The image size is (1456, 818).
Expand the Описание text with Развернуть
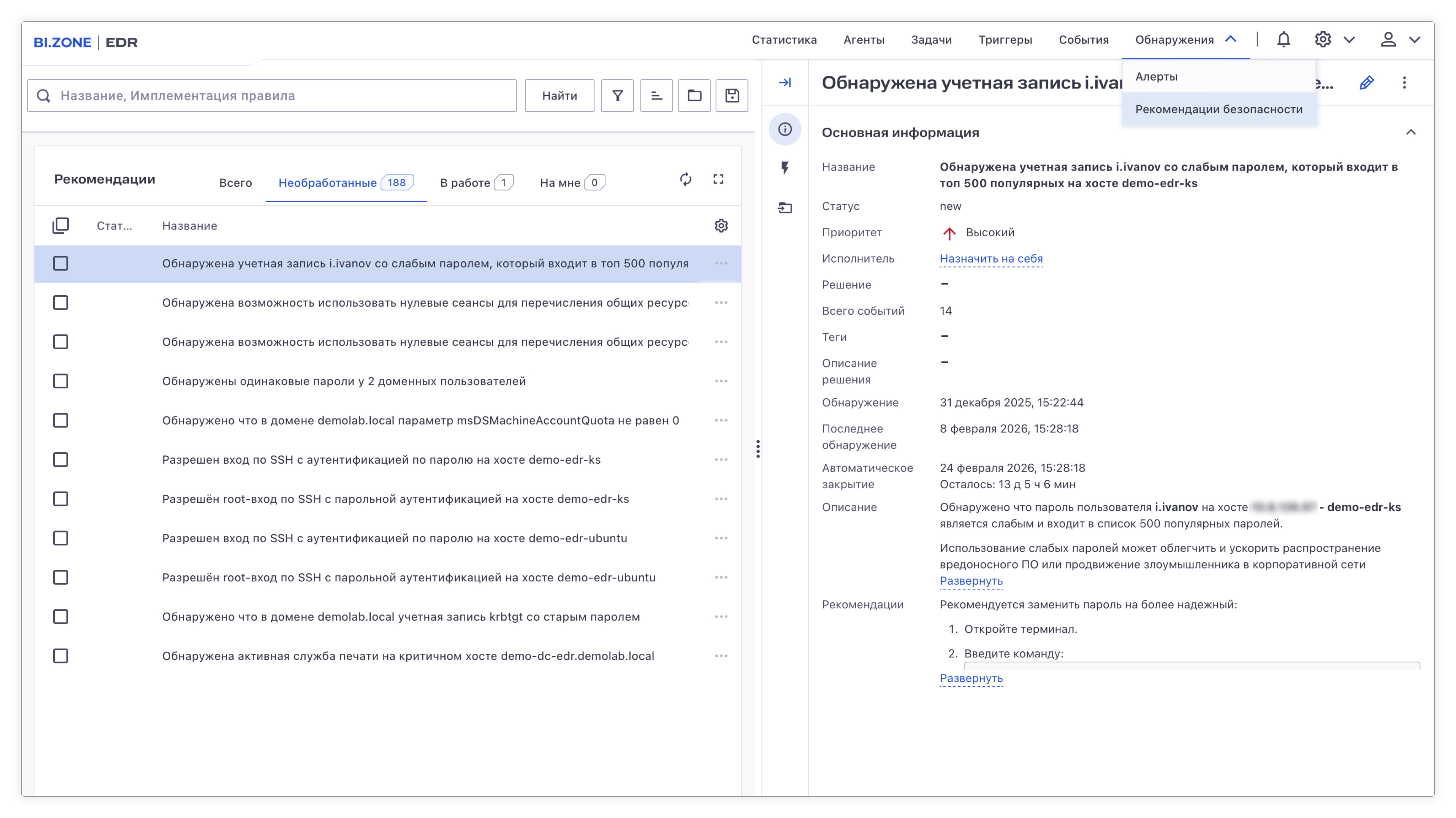click(x=971, y=581)
